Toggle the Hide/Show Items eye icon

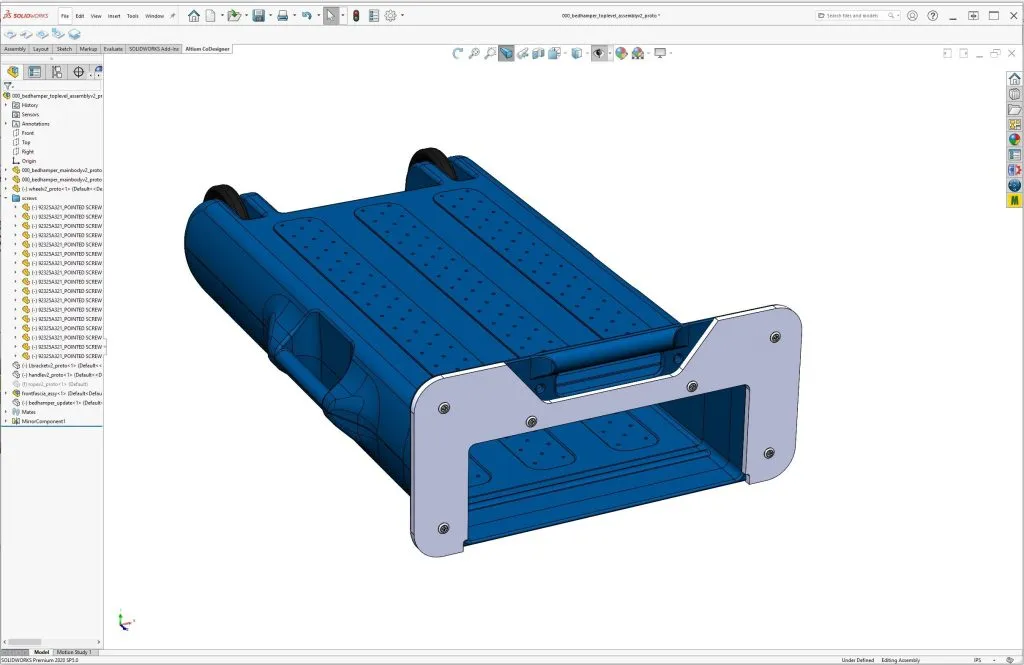point(599,52)
